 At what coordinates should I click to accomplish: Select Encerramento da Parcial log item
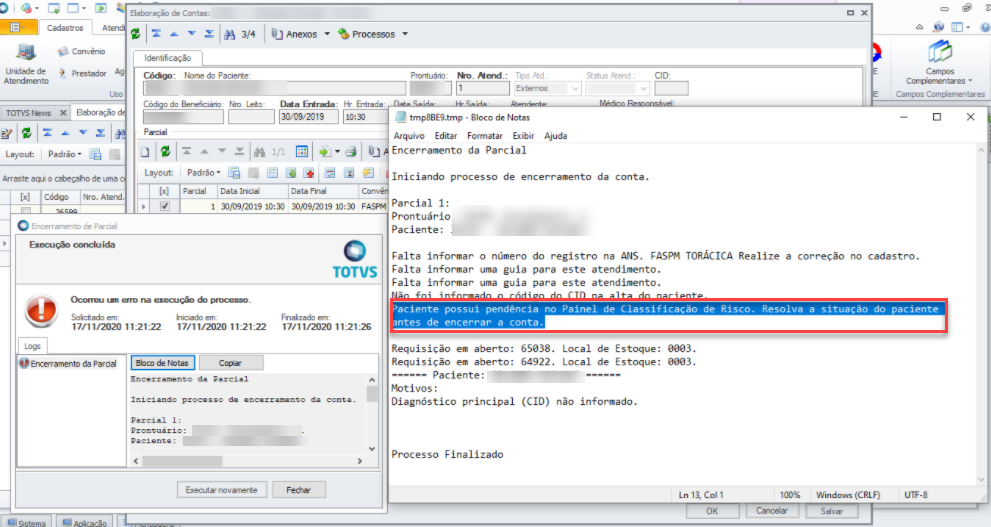(68, 364)
